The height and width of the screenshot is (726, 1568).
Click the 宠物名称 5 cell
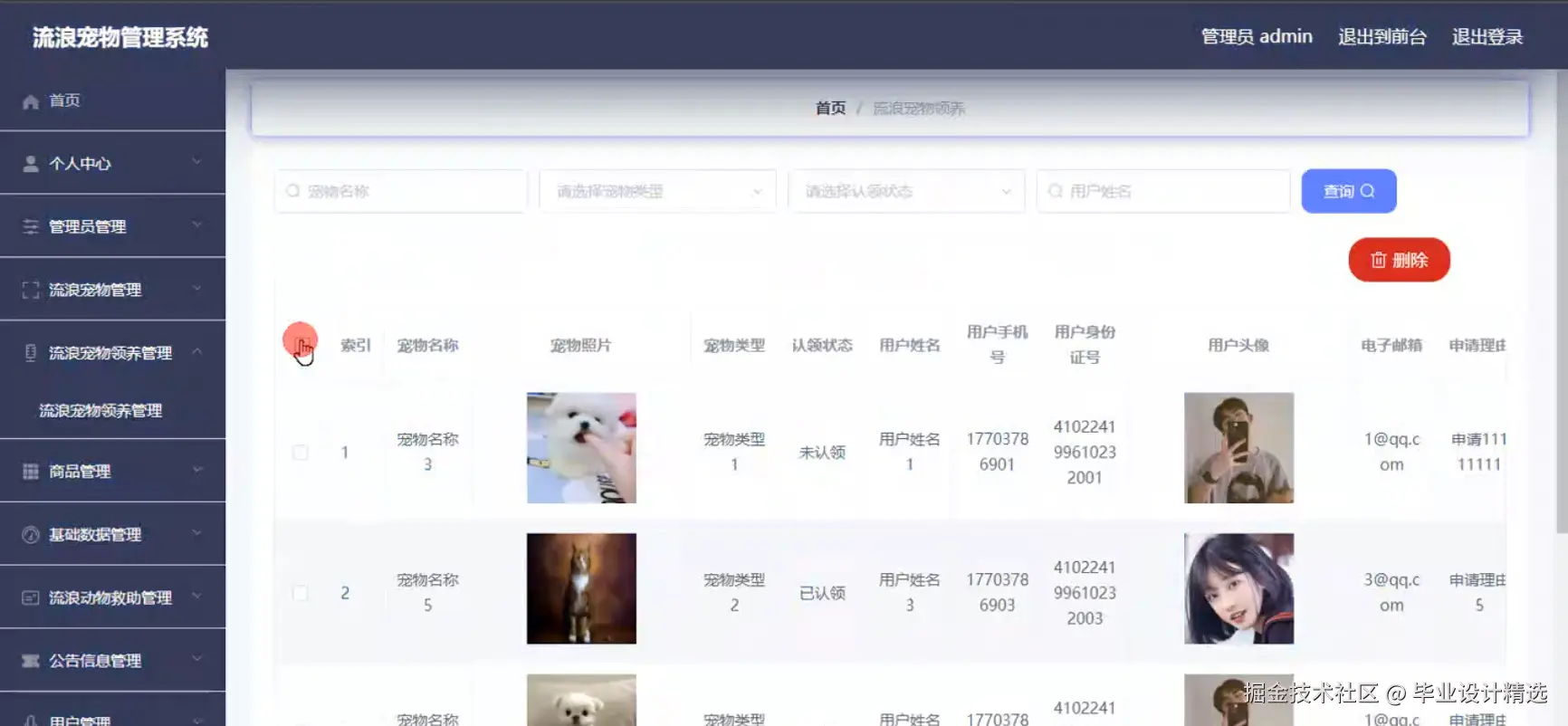click(x=427, y=592)
